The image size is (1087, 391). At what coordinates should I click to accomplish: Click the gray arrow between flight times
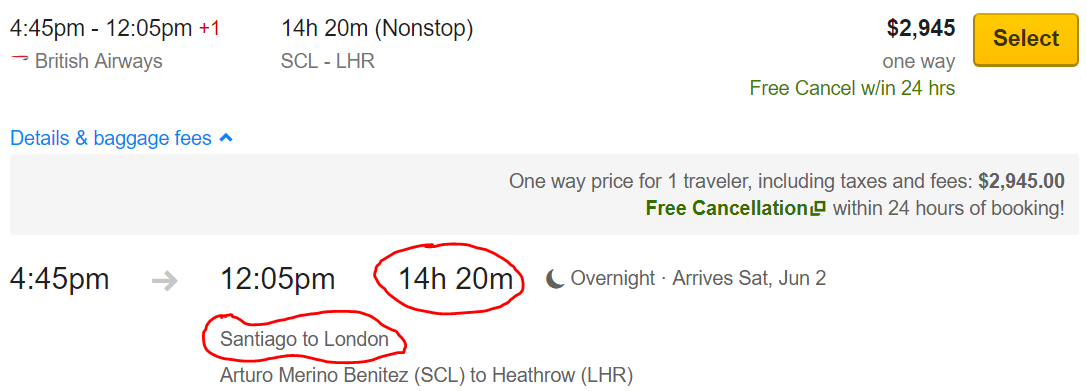(165, 280)
